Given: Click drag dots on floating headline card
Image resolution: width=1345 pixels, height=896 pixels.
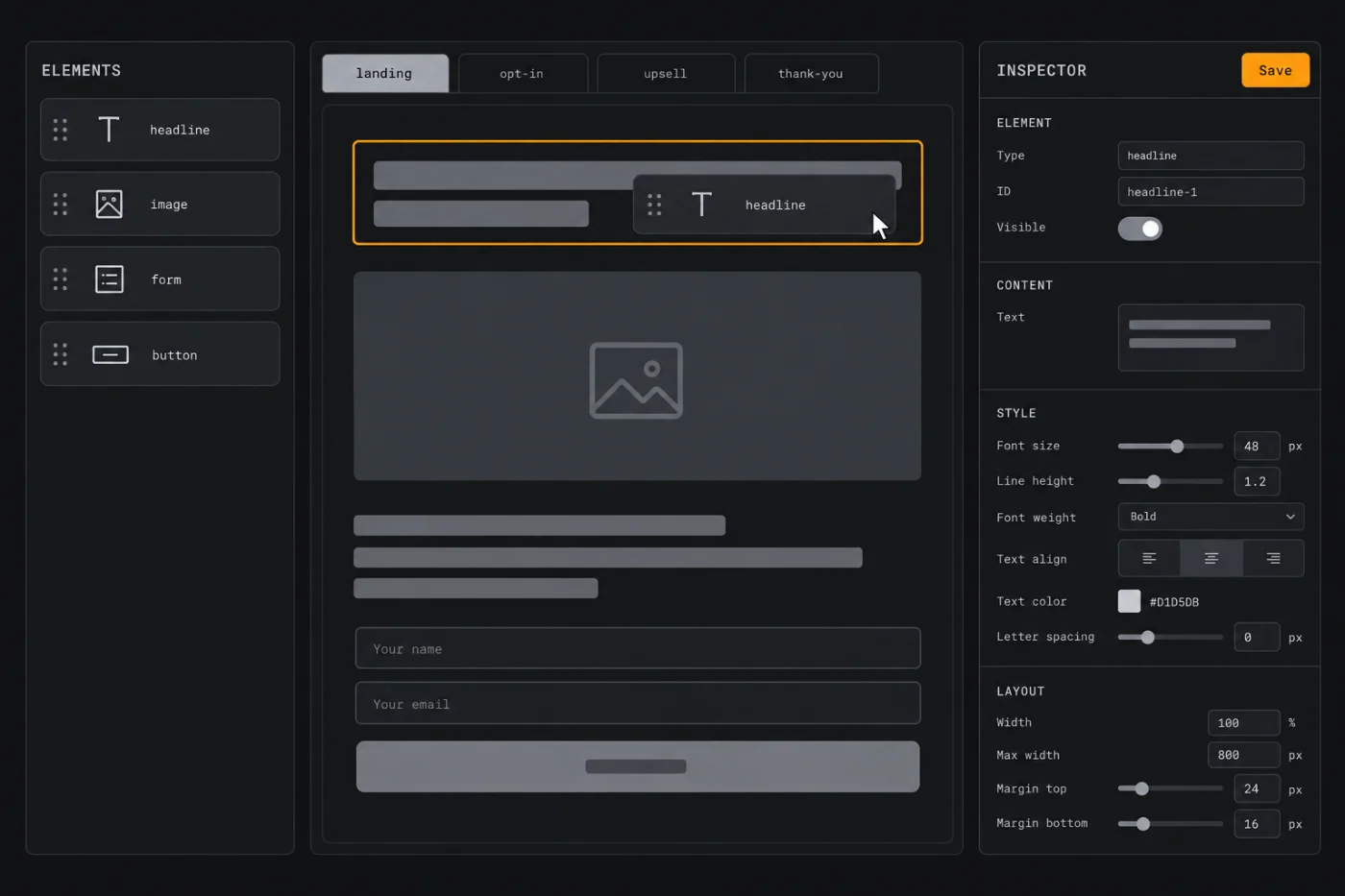Looking at the screenshot, I should click(654, 205).
